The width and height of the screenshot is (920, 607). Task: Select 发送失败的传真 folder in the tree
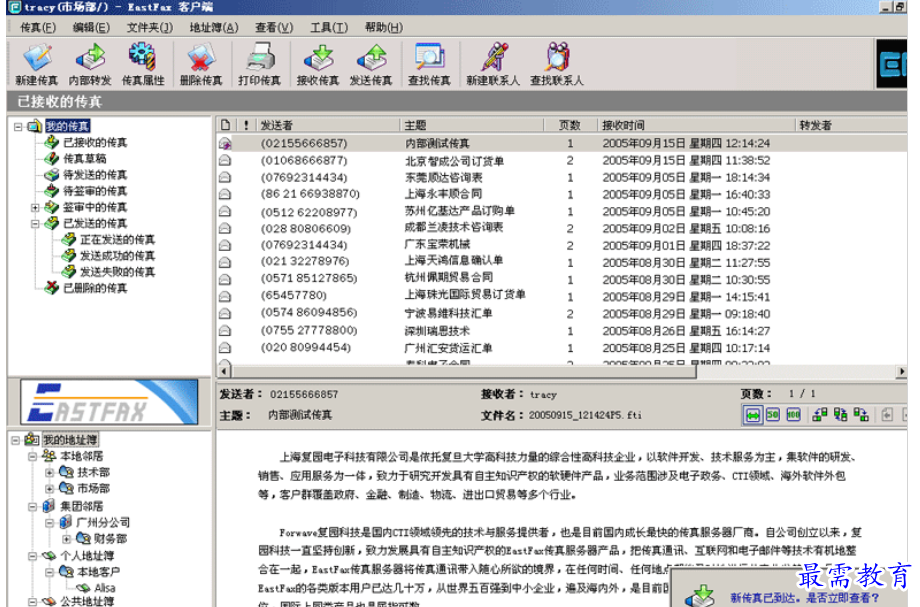click(117, 272)
